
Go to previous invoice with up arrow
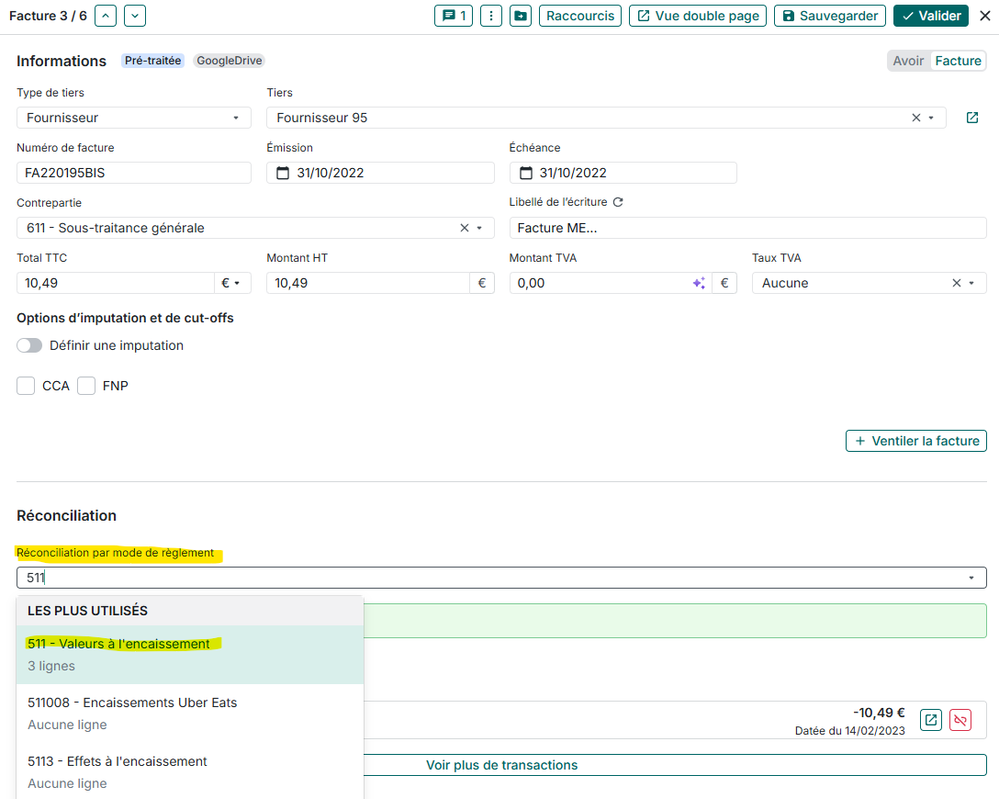[105, 16]
